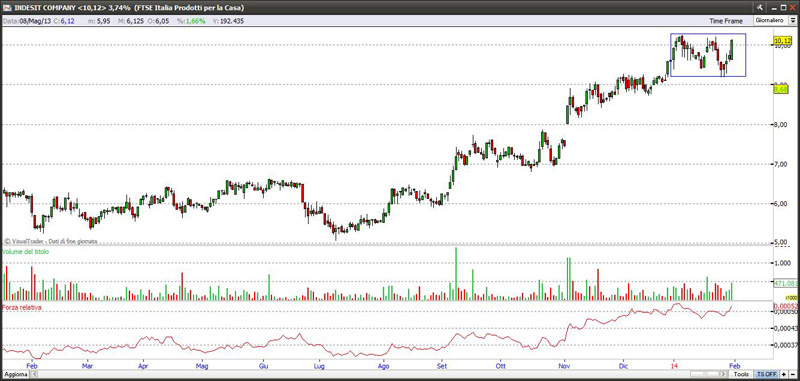Click the Time Frame label
Viewport: 800px width, 381px height.
click(726, 20)
